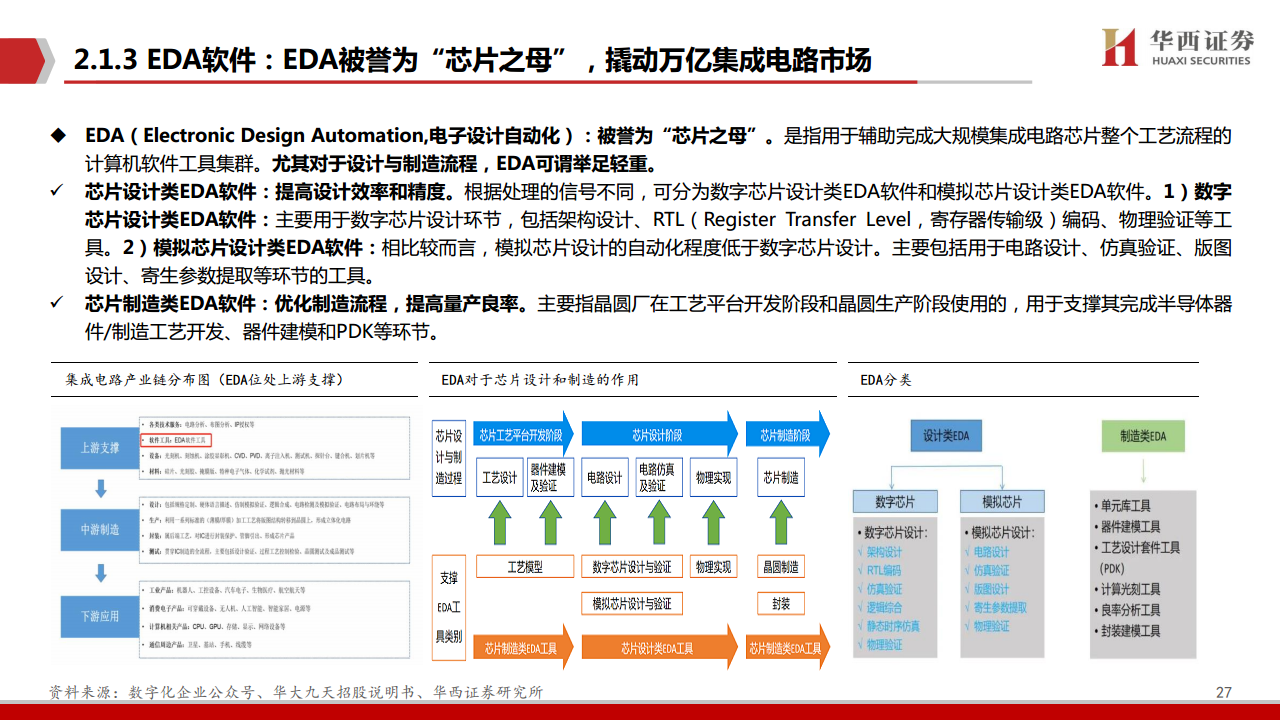
Task: Select the 电路仿真及验证 process box
Action: coord(658,478)
